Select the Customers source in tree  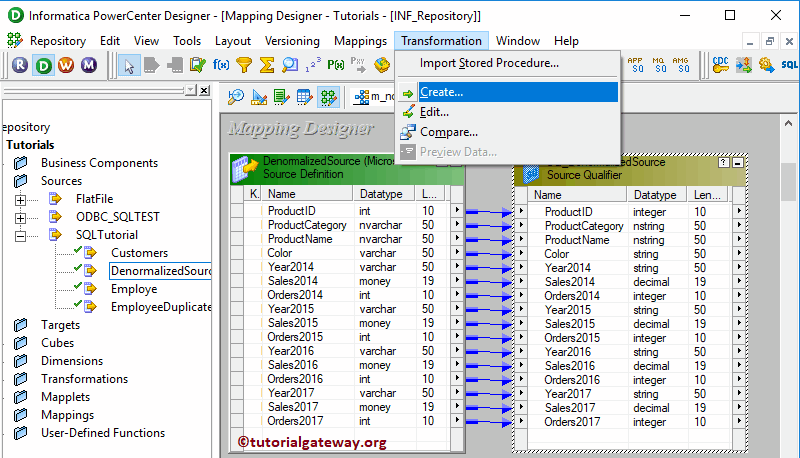point(139,253)
